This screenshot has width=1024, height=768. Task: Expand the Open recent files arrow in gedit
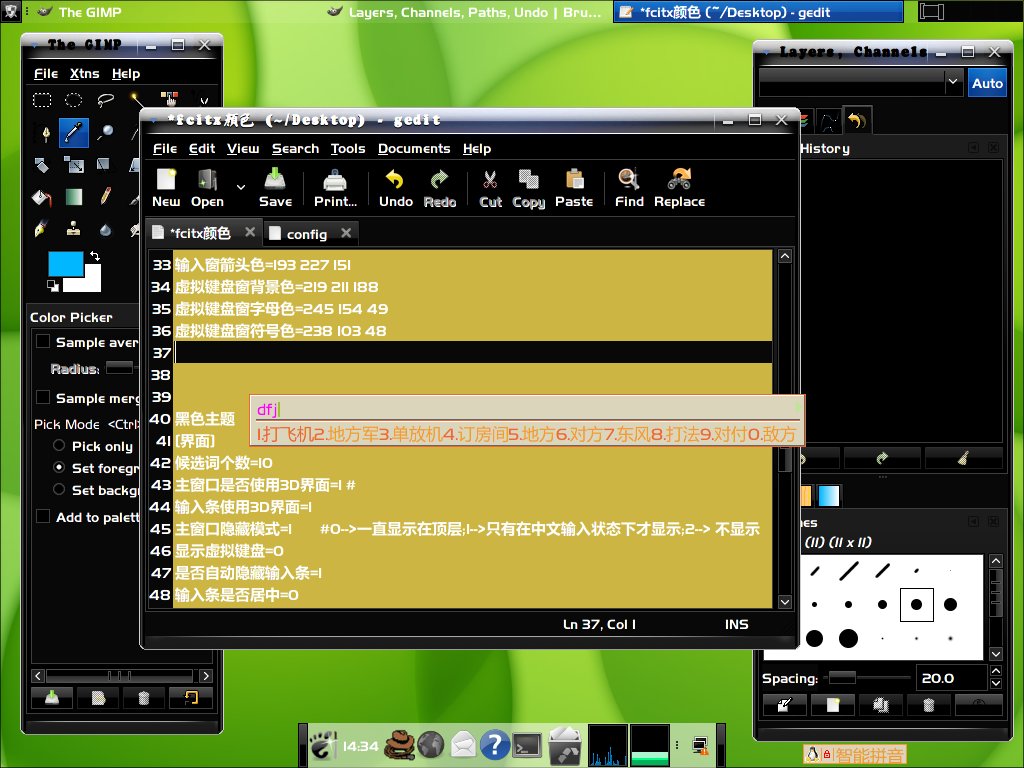tap(241, 187)
